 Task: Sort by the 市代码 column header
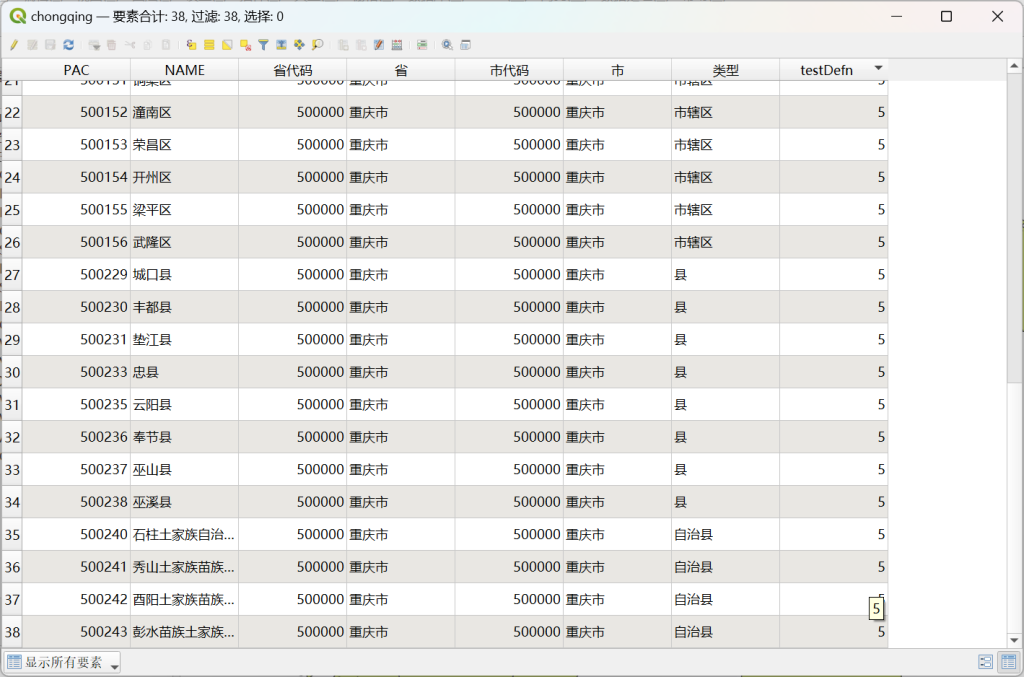pos(509,70)
